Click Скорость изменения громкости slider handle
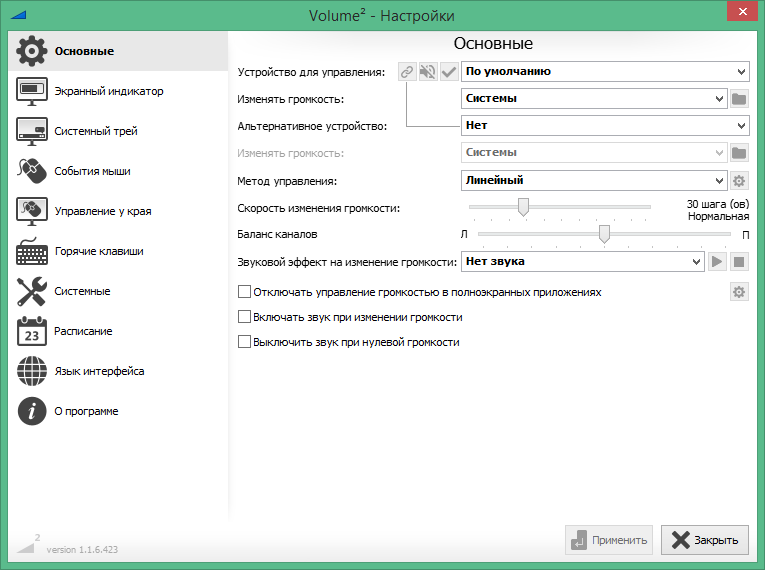This screenshot has height=570, width=765. [523, 207]
